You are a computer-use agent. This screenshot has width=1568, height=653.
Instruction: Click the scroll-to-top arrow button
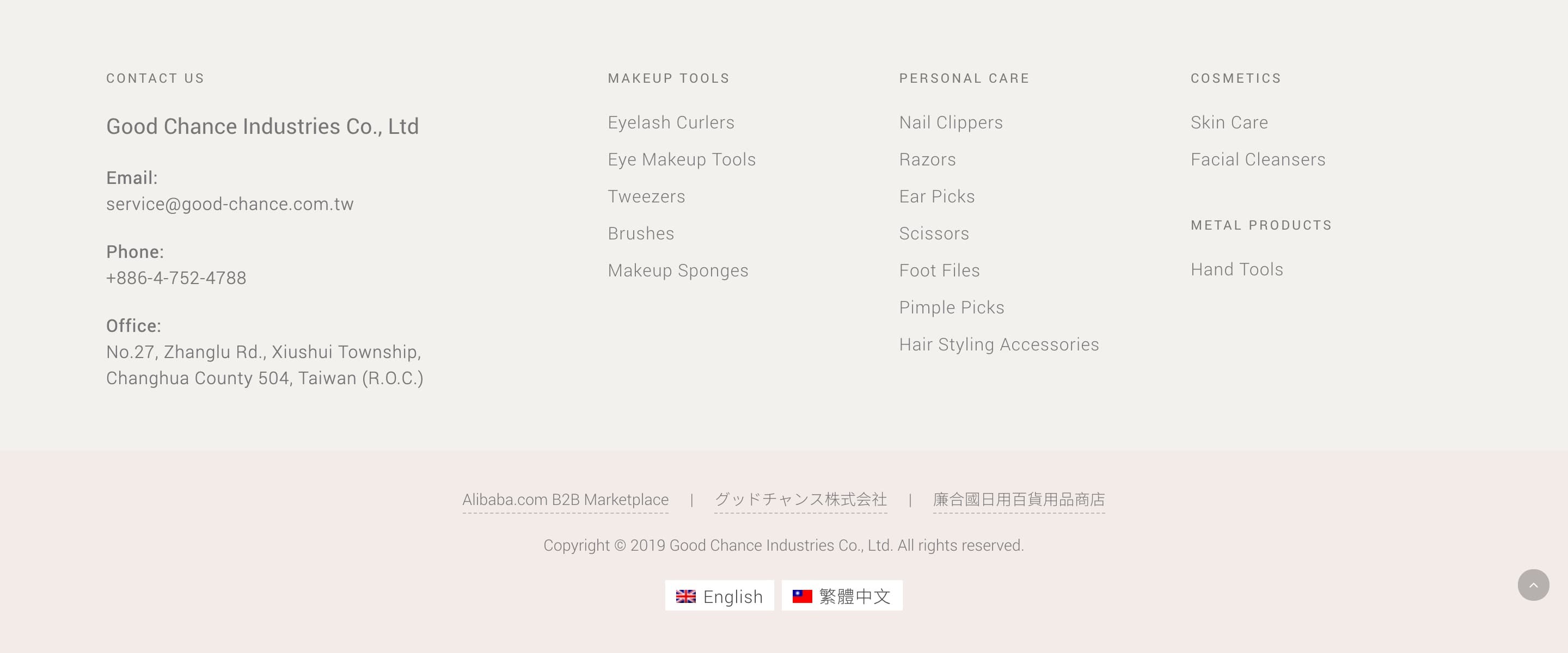(x=1533, y=585)
